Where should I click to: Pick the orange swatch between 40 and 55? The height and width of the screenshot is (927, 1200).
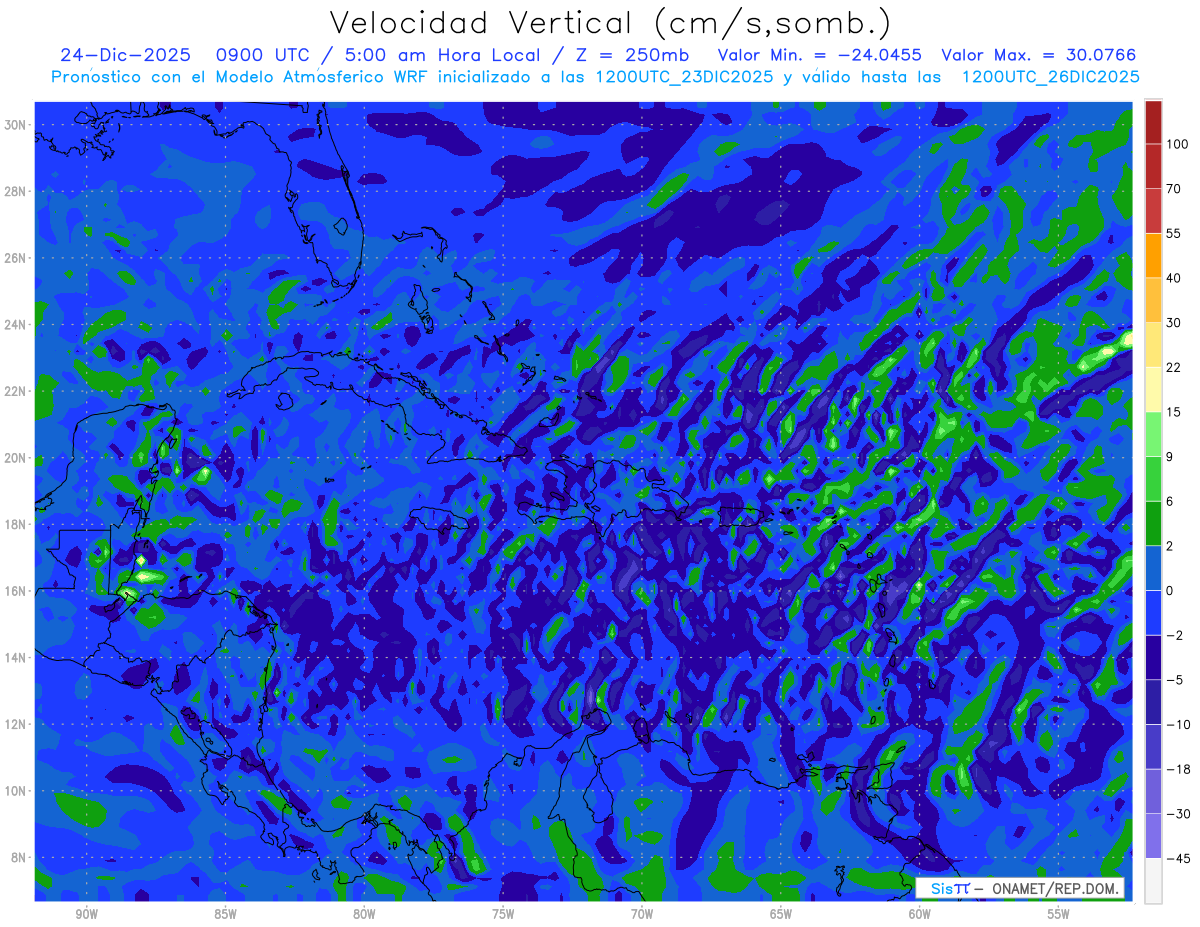pos(1153,256)
